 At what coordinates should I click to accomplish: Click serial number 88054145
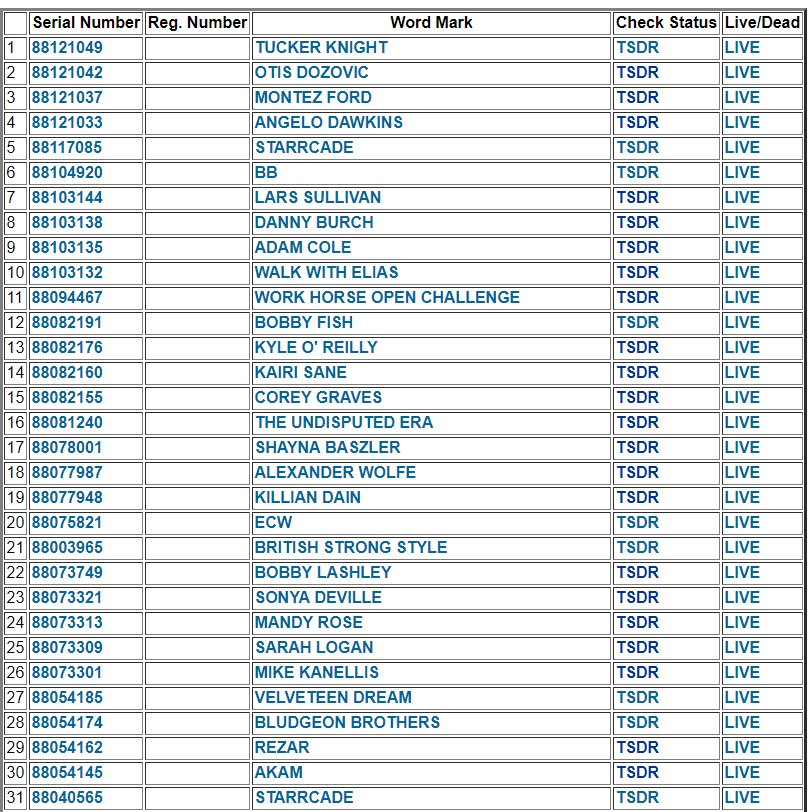click(67, 772)
